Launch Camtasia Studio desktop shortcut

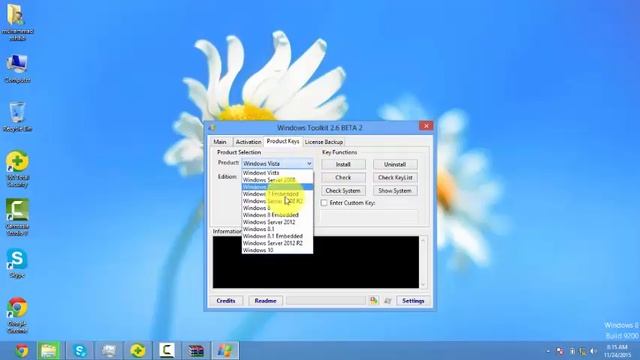17,217
